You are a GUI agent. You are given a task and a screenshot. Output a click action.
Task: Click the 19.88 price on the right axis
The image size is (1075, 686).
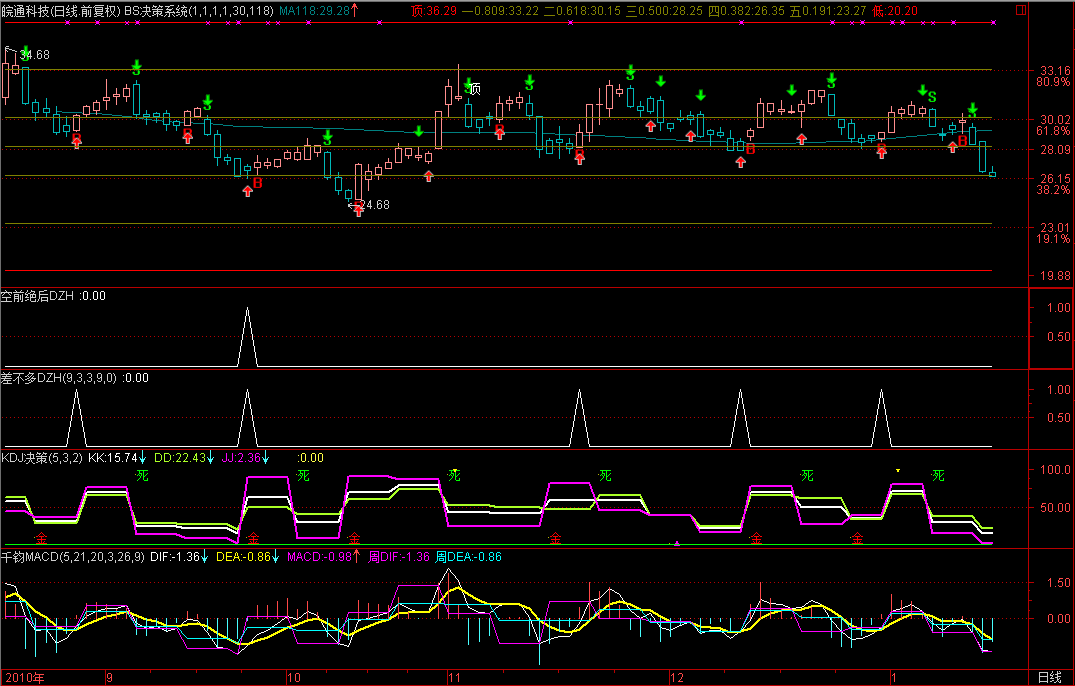pos(1055,275)
